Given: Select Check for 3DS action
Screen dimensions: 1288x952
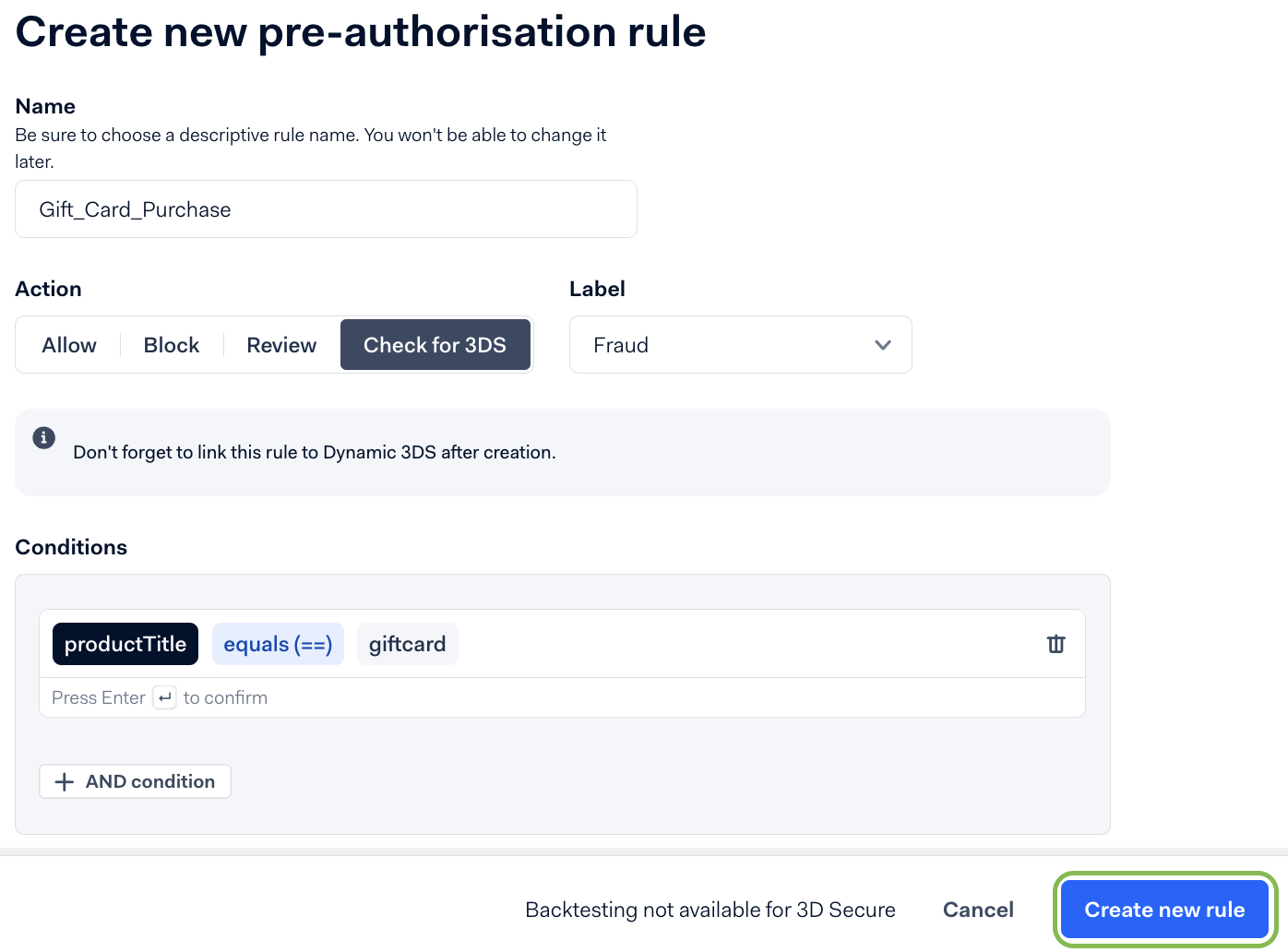Looking at the screenshot, I should (x=435, y=345).
